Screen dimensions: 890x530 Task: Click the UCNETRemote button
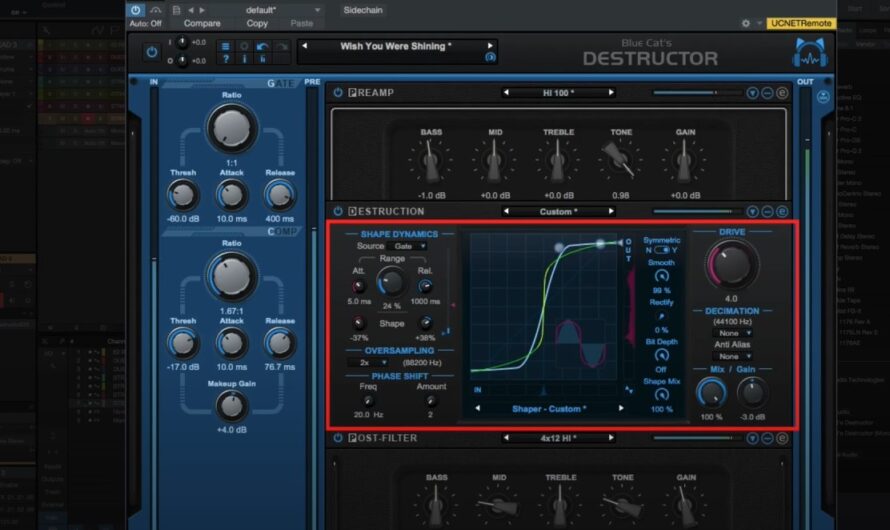click(x=801, y=23)
